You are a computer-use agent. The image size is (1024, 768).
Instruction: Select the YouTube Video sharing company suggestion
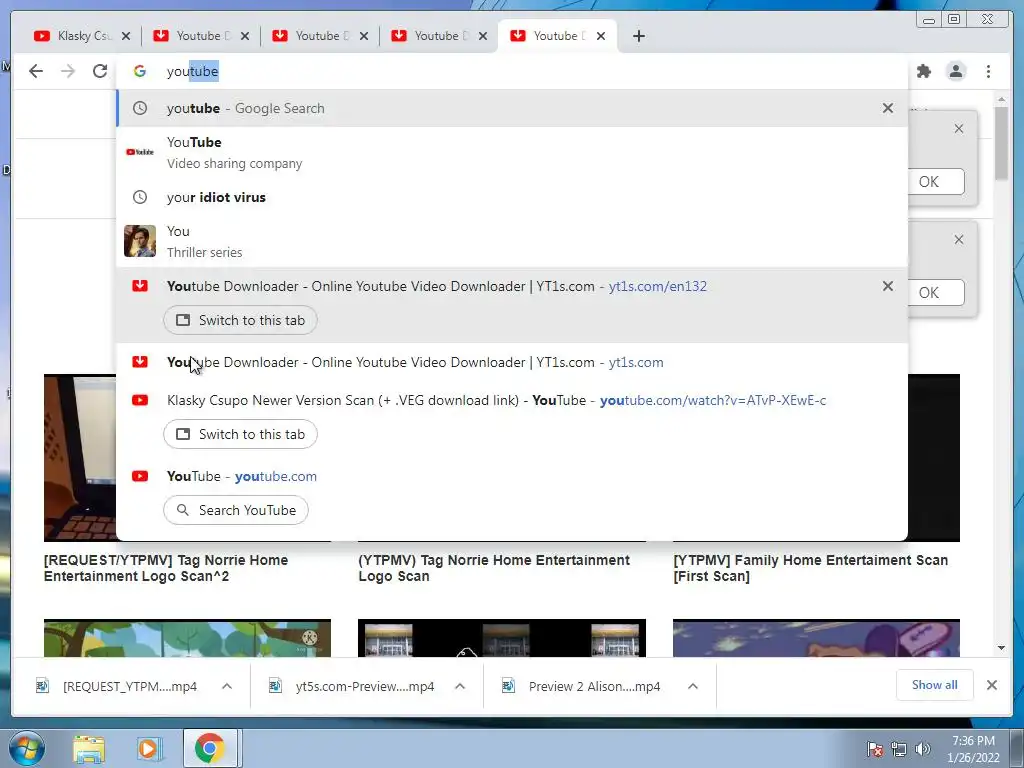click(x=512, y=153)
